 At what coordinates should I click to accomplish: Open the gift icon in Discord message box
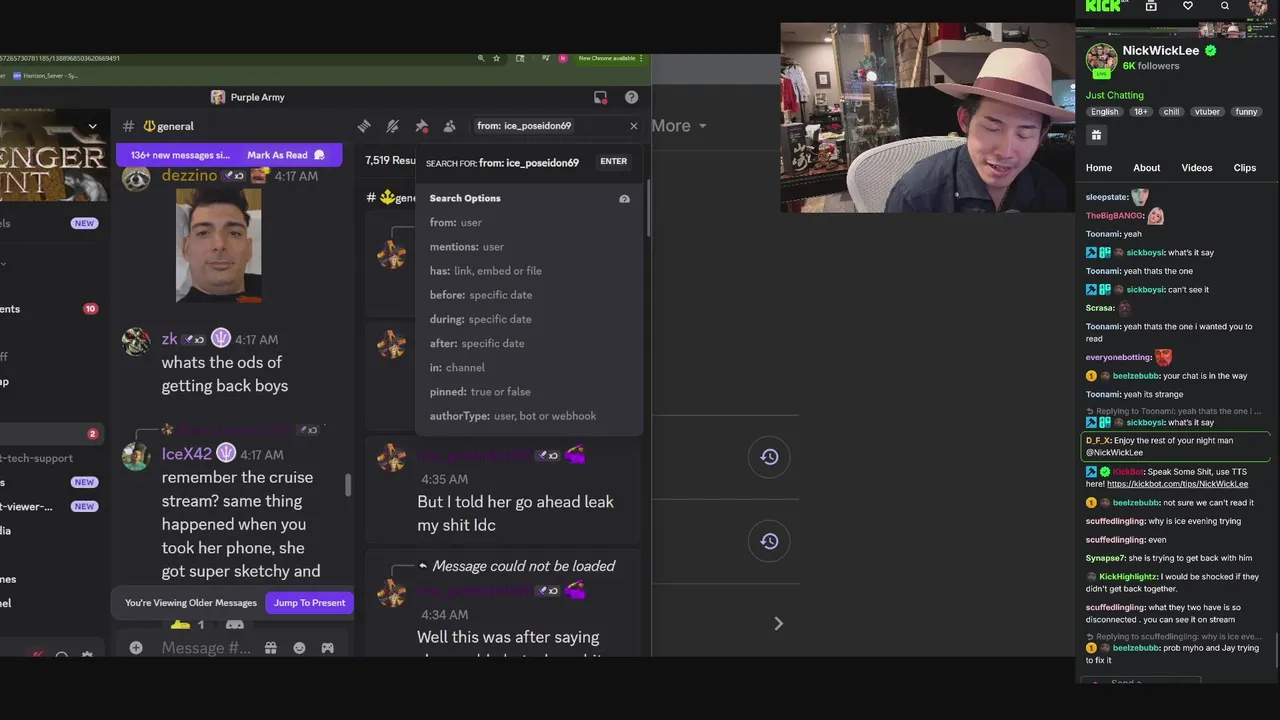click(271, 648)
